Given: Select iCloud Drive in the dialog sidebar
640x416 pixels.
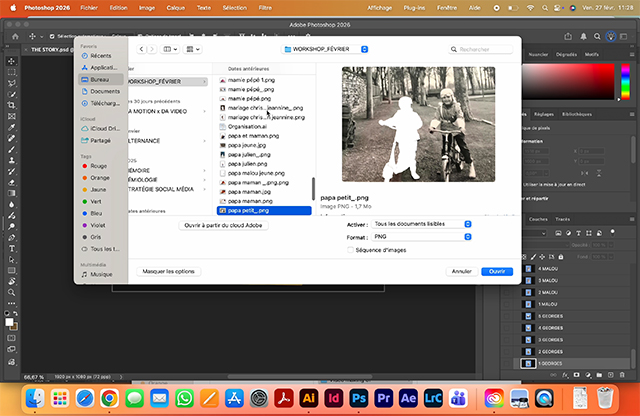Looking at the screenshot, I should 101,129.
